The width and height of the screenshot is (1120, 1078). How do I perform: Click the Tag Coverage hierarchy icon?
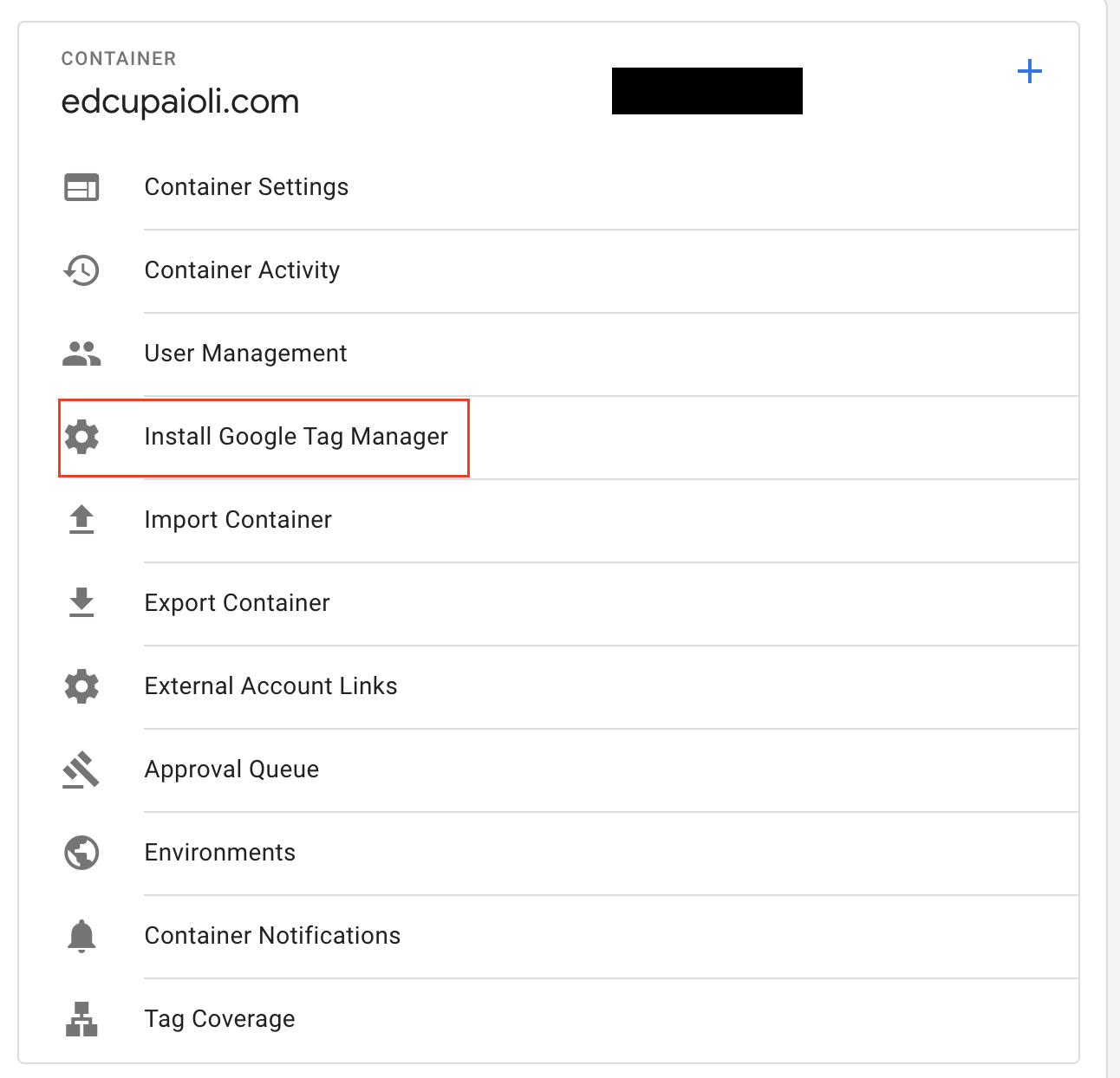tap(81, 1019)
